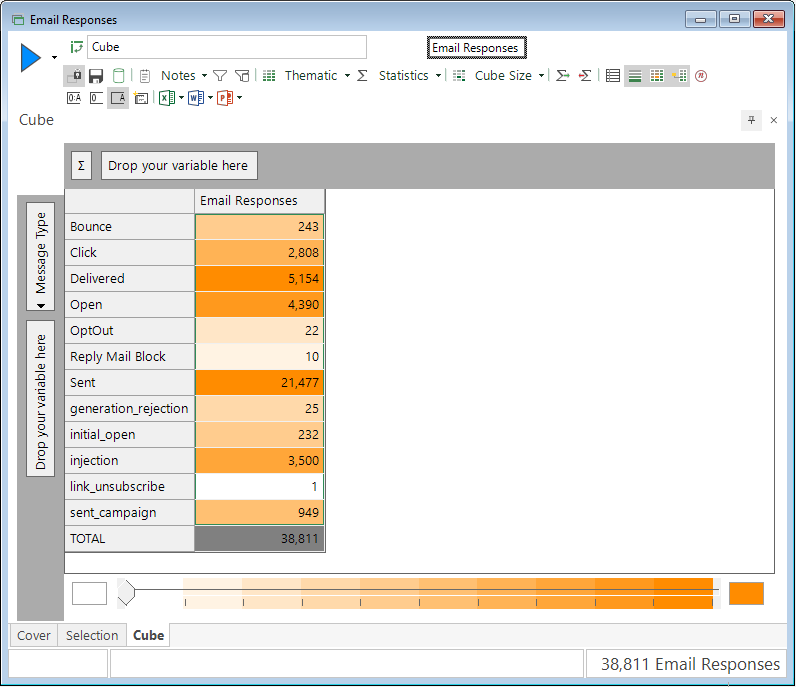
Task: Click the Message Type dimension button
Action: click(41, 257)
